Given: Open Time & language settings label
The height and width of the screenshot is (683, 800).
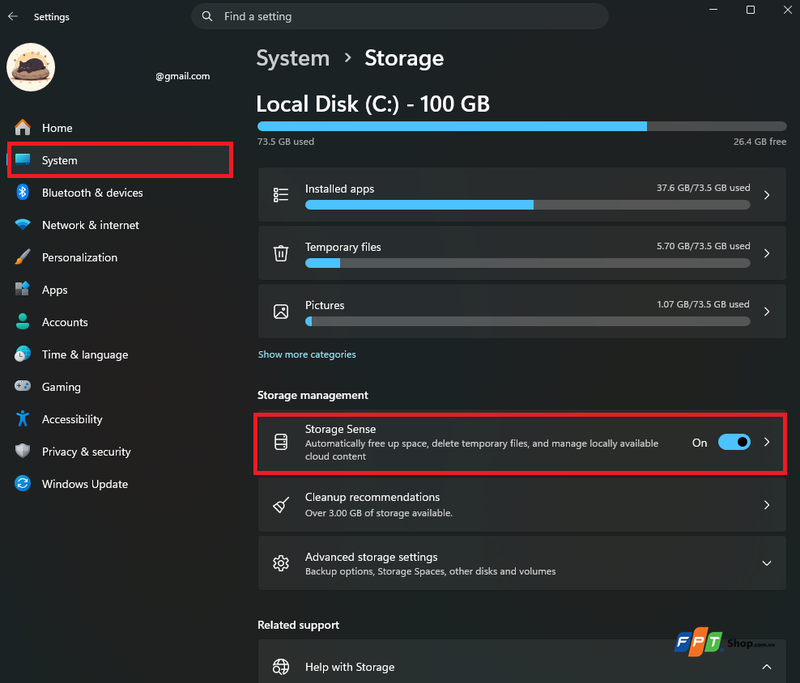Looking at the screenshot, I should [85, 355].
